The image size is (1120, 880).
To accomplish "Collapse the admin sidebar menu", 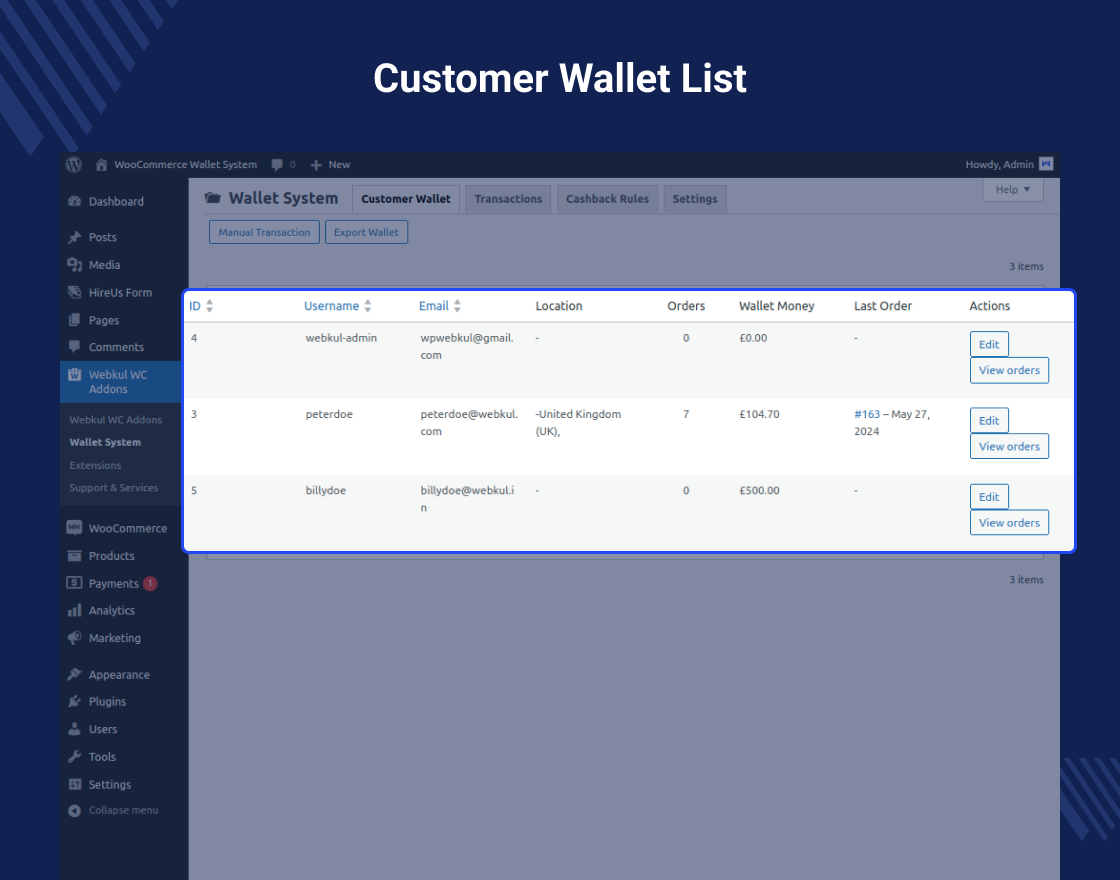I will (72, 810).
